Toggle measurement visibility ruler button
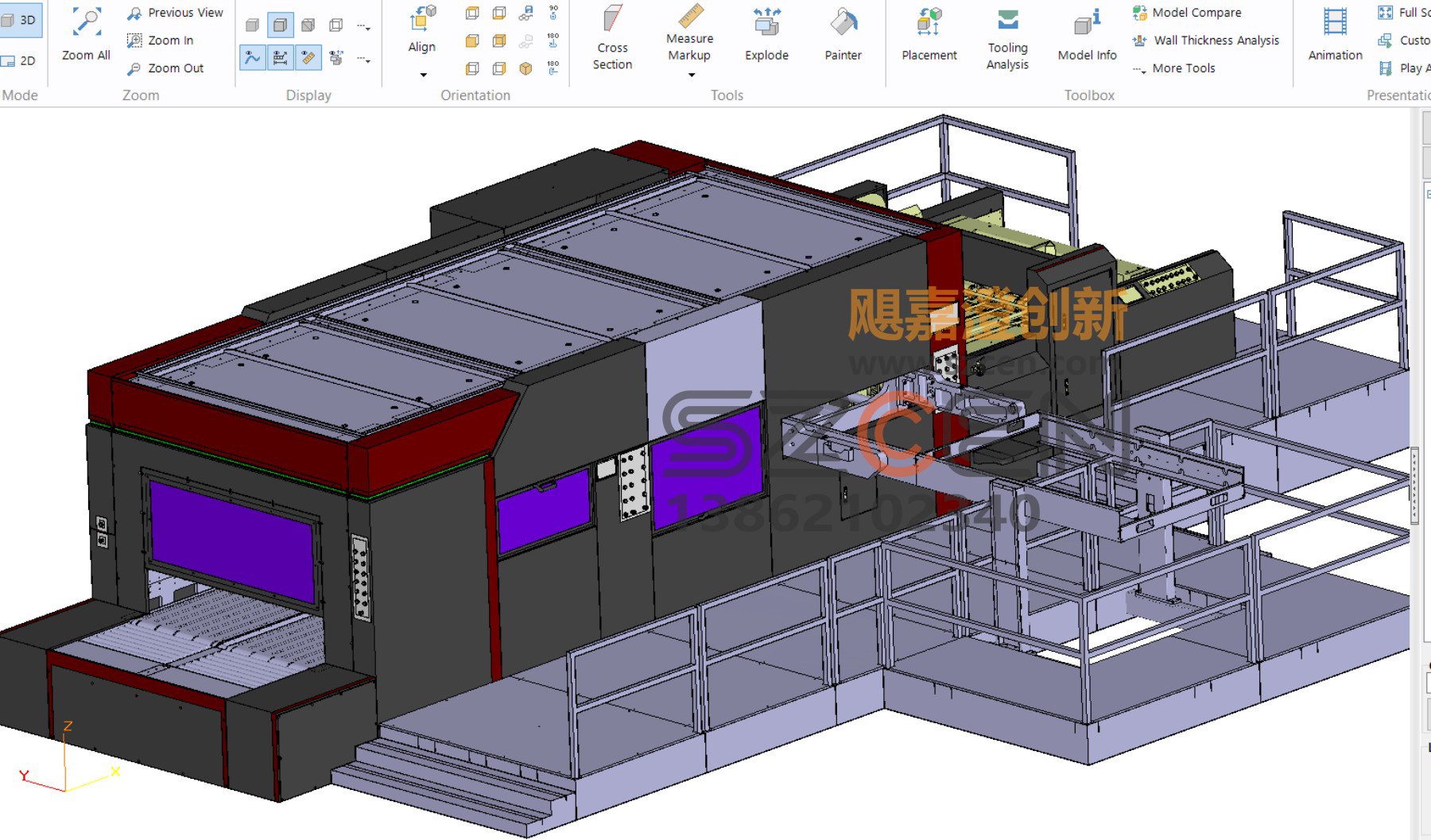1431x840 pixels. click(x=308, y=57)
